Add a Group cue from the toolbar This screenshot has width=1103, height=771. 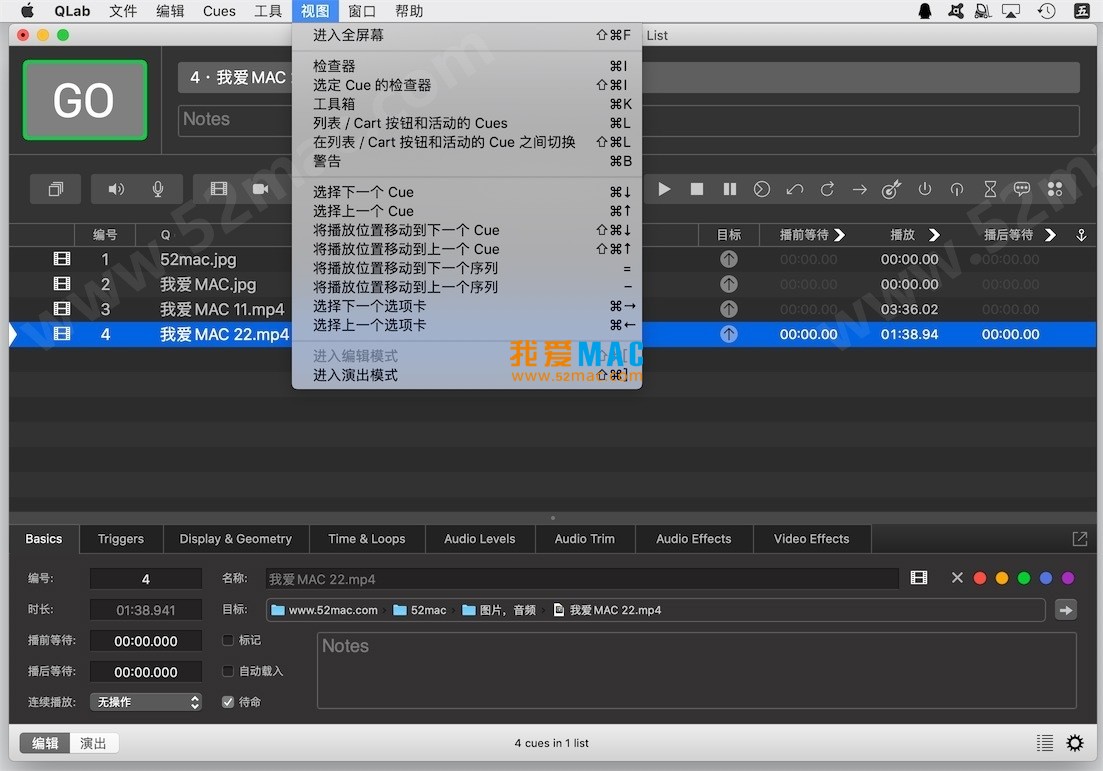[x=56, y=189]
